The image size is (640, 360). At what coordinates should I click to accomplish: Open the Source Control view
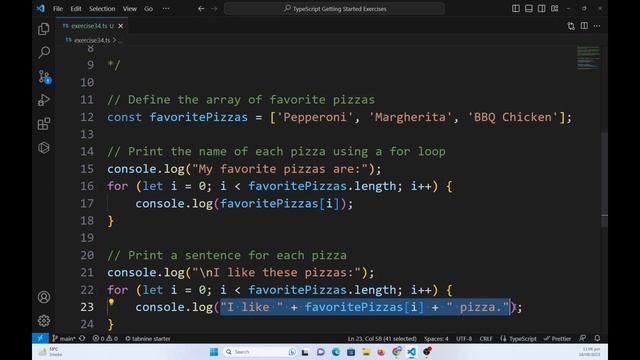[44, 76]
